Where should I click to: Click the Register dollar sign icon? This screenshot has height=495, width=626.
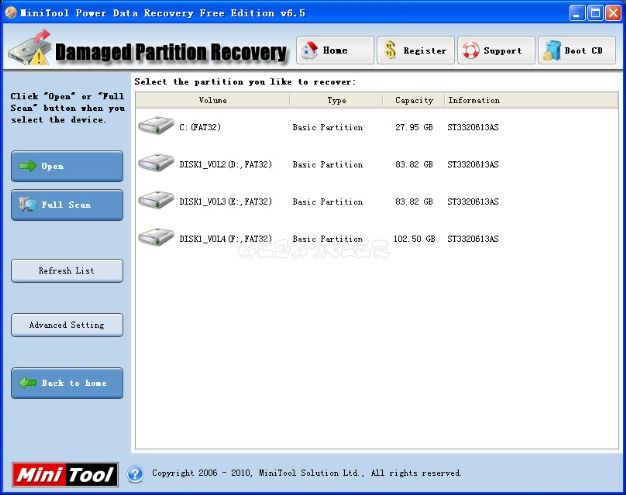point(390,50)
